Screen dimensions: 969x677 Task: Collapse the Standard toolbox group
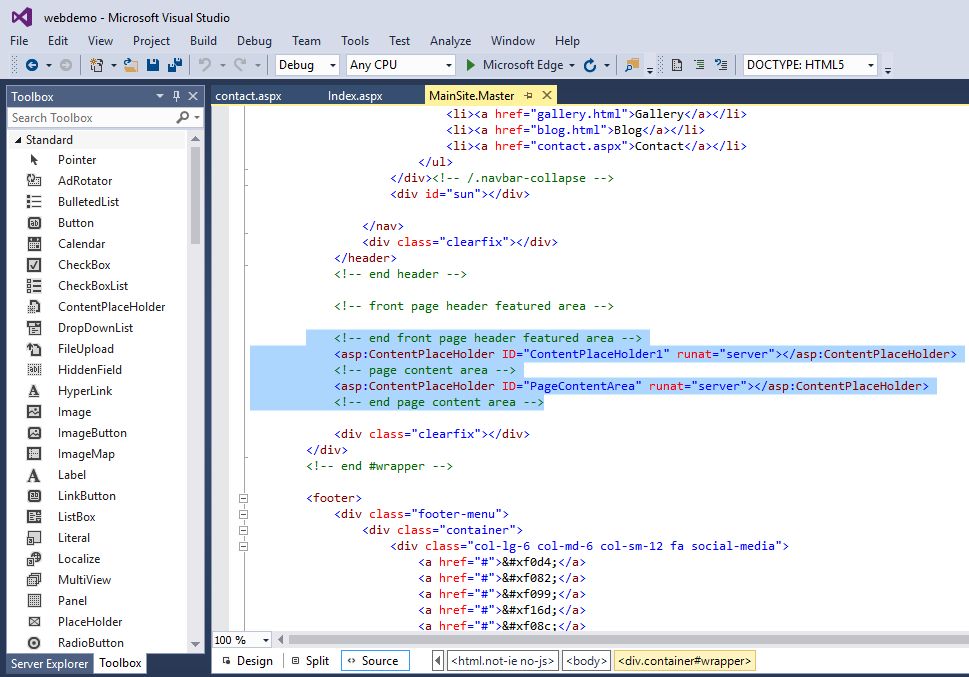(x=18, y=140)
